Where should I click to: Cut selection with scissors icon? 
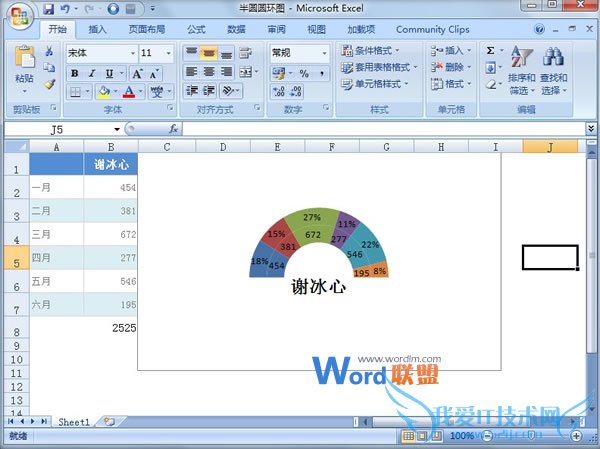coord(49,51)
